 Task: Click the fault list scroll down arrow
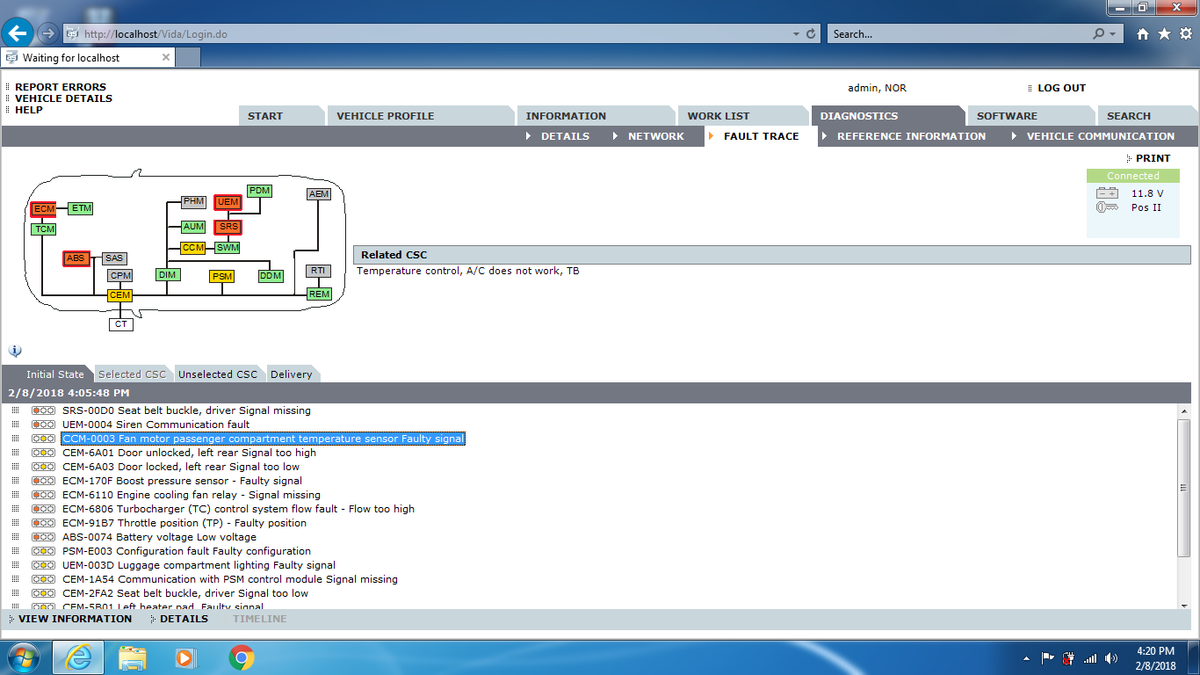pyautogui.click(x=1184, y=603)
